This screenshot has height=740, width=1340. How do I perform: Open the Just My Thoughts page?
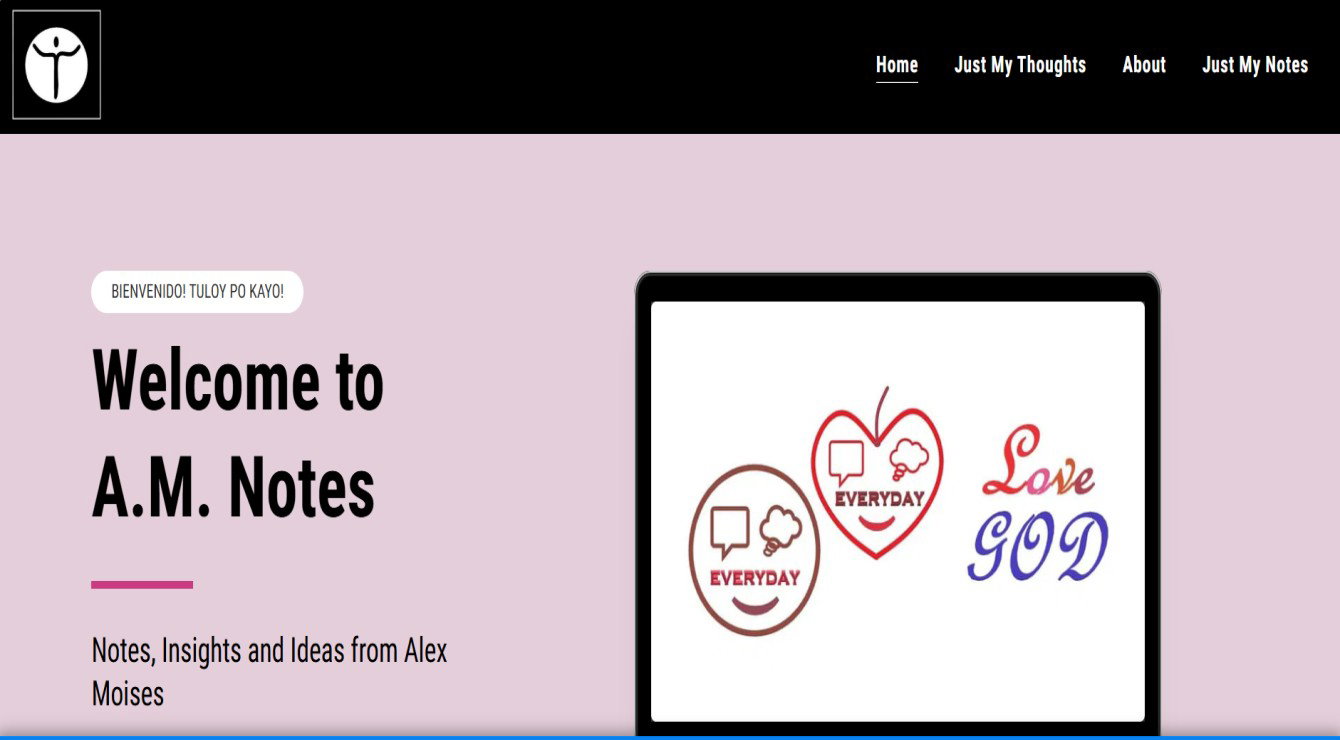click(1020, 65)
